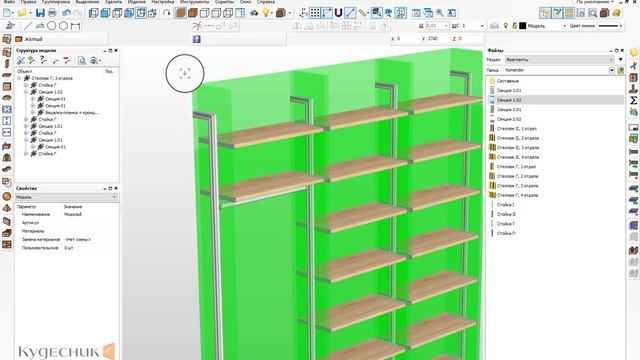640x360 pixels.
Task: Select Стойка П in Файлы list
Action: point(506,233)
